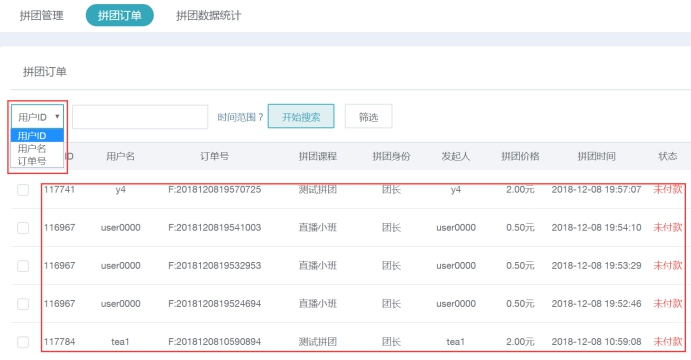Click the 拼团价格 column header
The image size is (691, 360).
tap(520, 156)
